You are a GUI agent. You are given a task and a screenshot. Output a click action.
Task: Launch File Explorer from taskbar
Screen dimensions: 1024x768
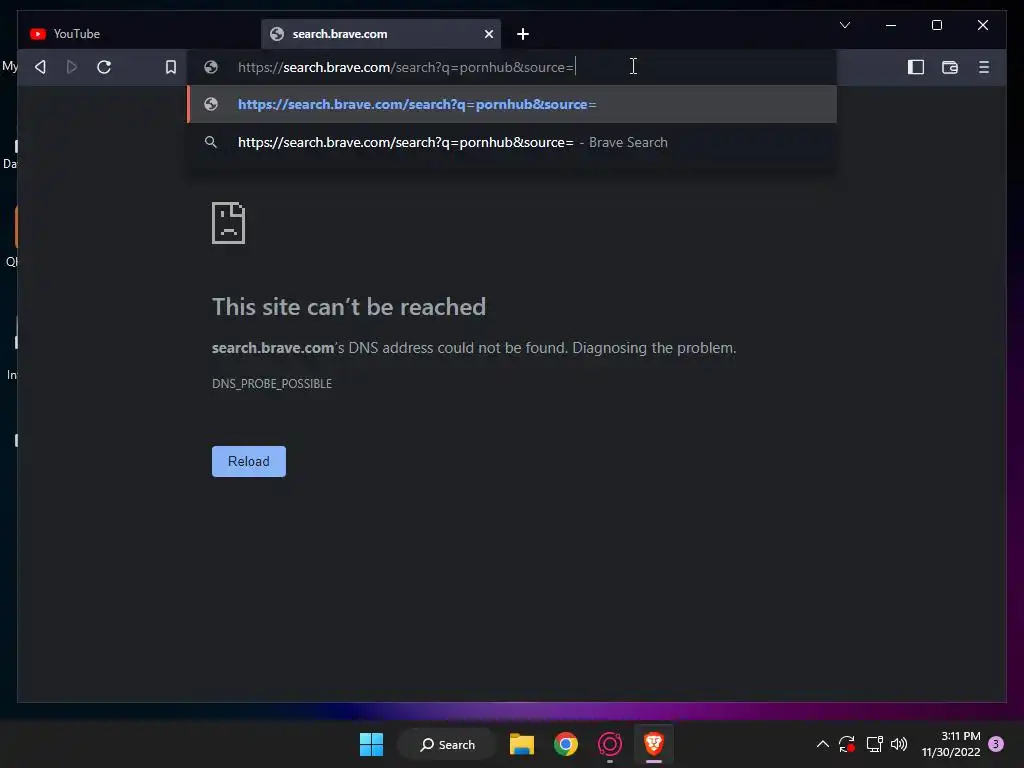[x=522, y=744]
